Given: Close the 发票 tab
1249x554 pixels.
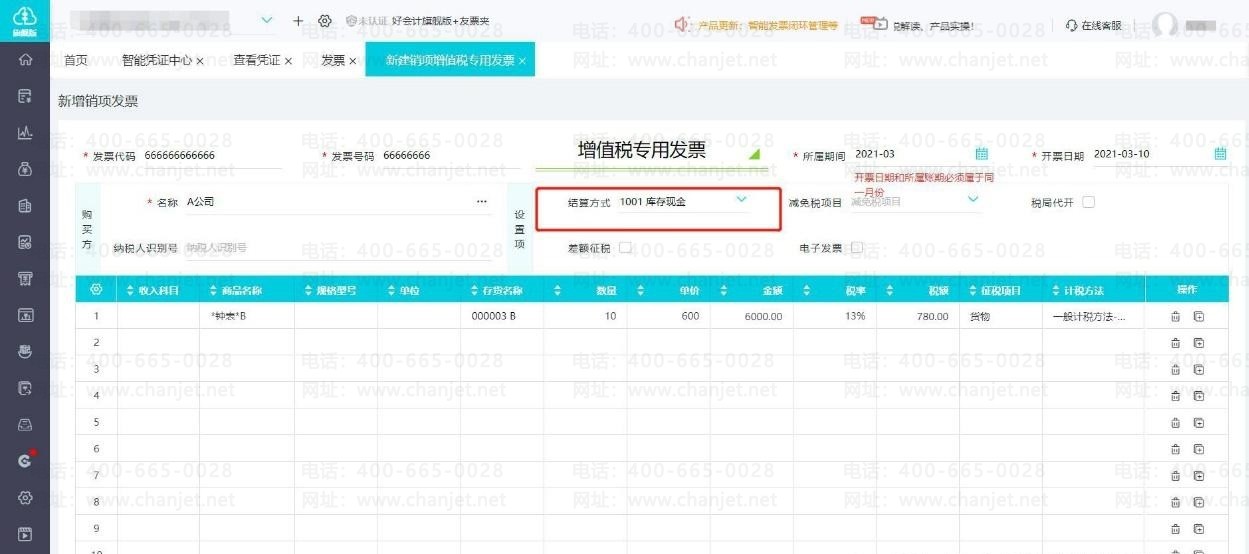Looking at the screenshot, I should 352,61.
